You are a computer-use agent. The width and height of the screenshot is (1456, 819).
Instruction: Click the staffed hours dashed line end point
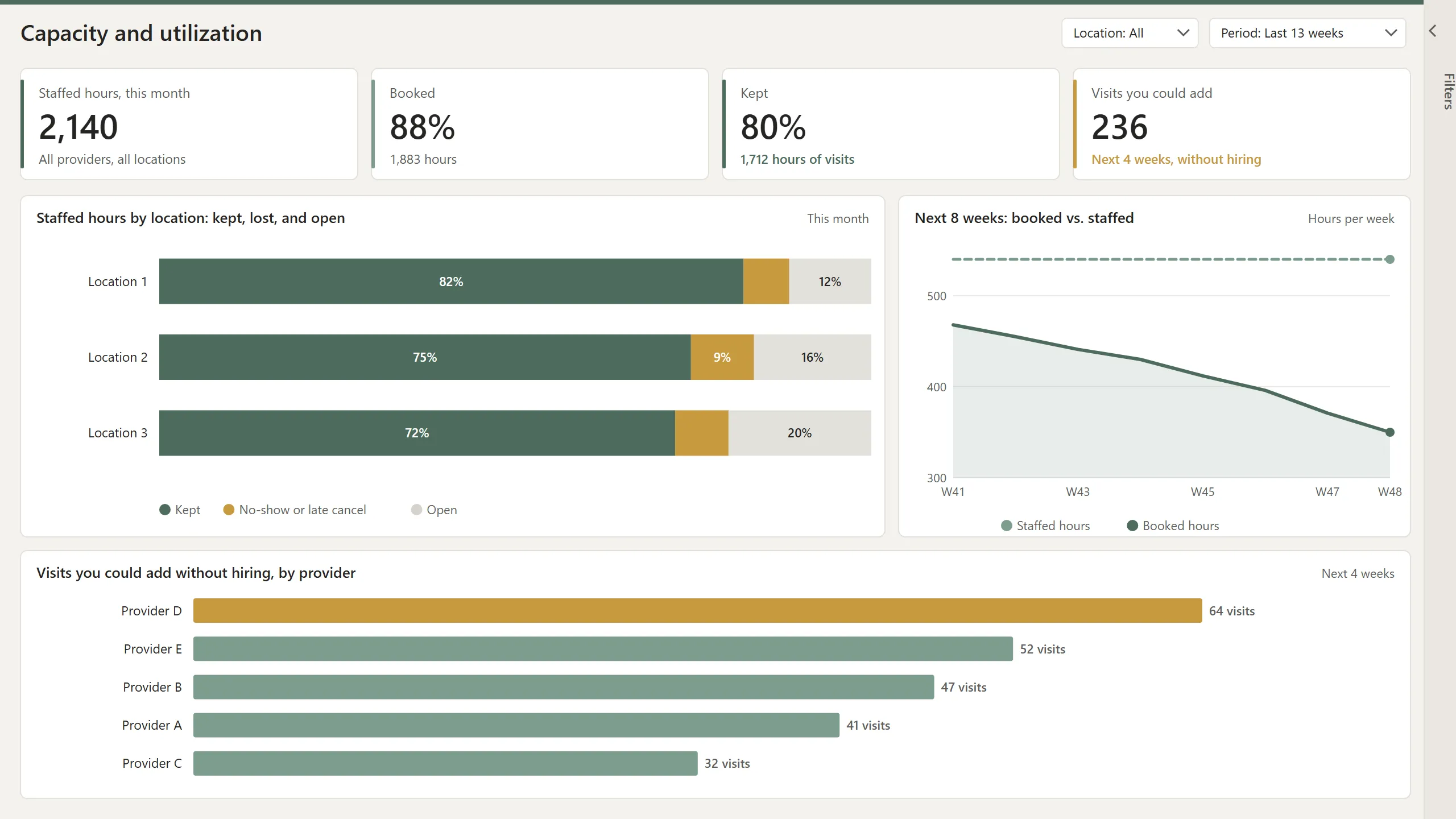tap(1390, 259)
